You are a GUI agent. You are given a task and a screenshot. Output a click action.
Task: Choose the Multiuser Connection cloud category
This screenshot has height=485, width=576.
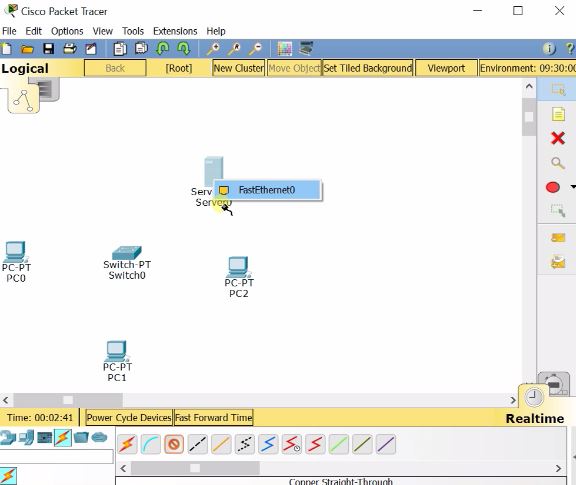coord(99,437)
